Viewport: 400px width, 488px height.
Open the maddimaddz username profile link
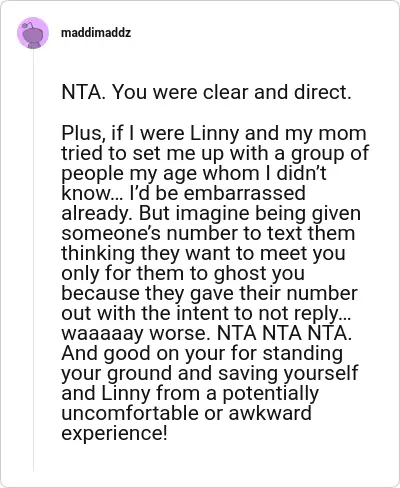tap(96, 33)
